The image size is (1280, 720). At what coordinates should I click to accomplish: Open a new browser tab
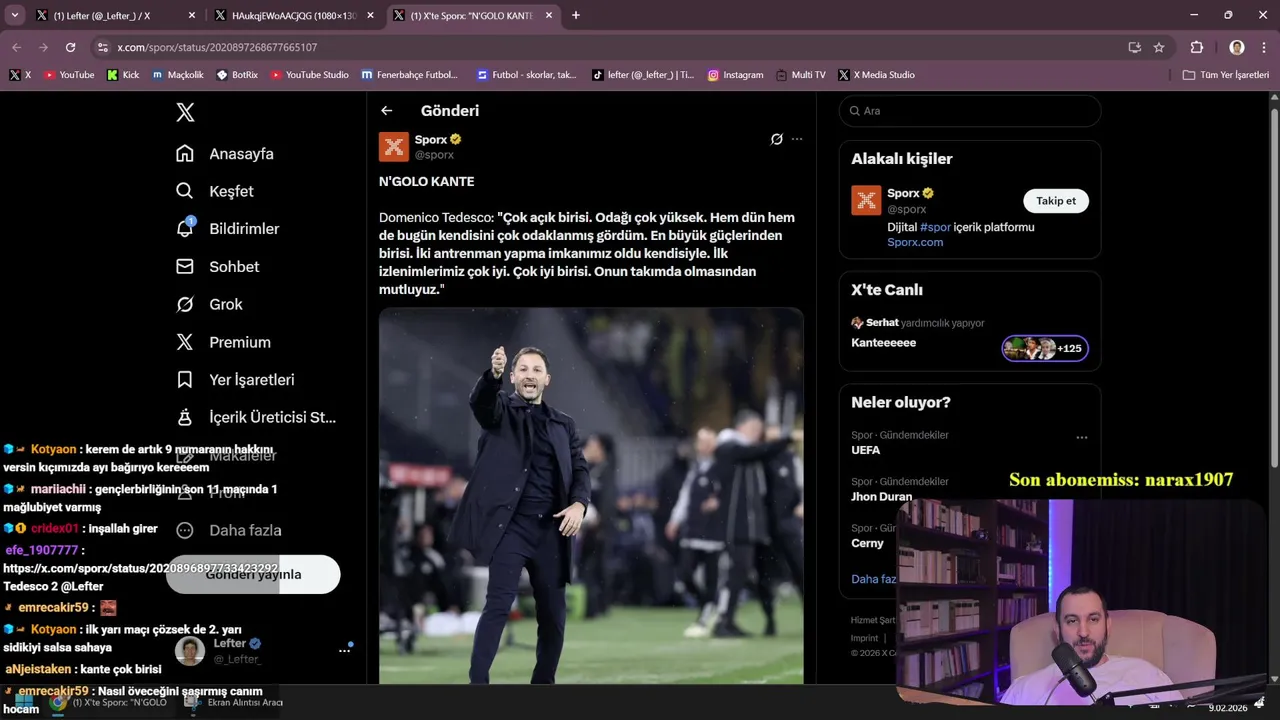(x=575, y=15)
